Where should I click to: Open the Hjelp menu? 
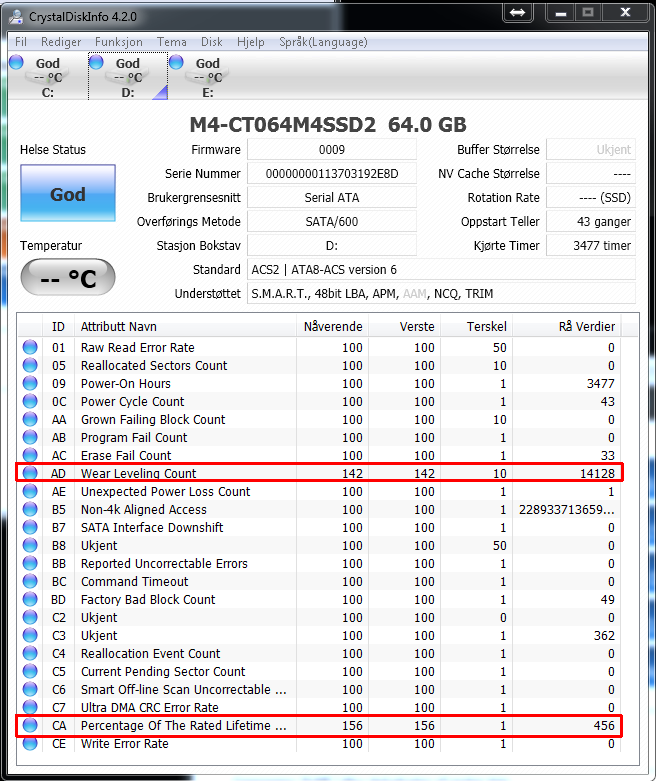point(251,42)
